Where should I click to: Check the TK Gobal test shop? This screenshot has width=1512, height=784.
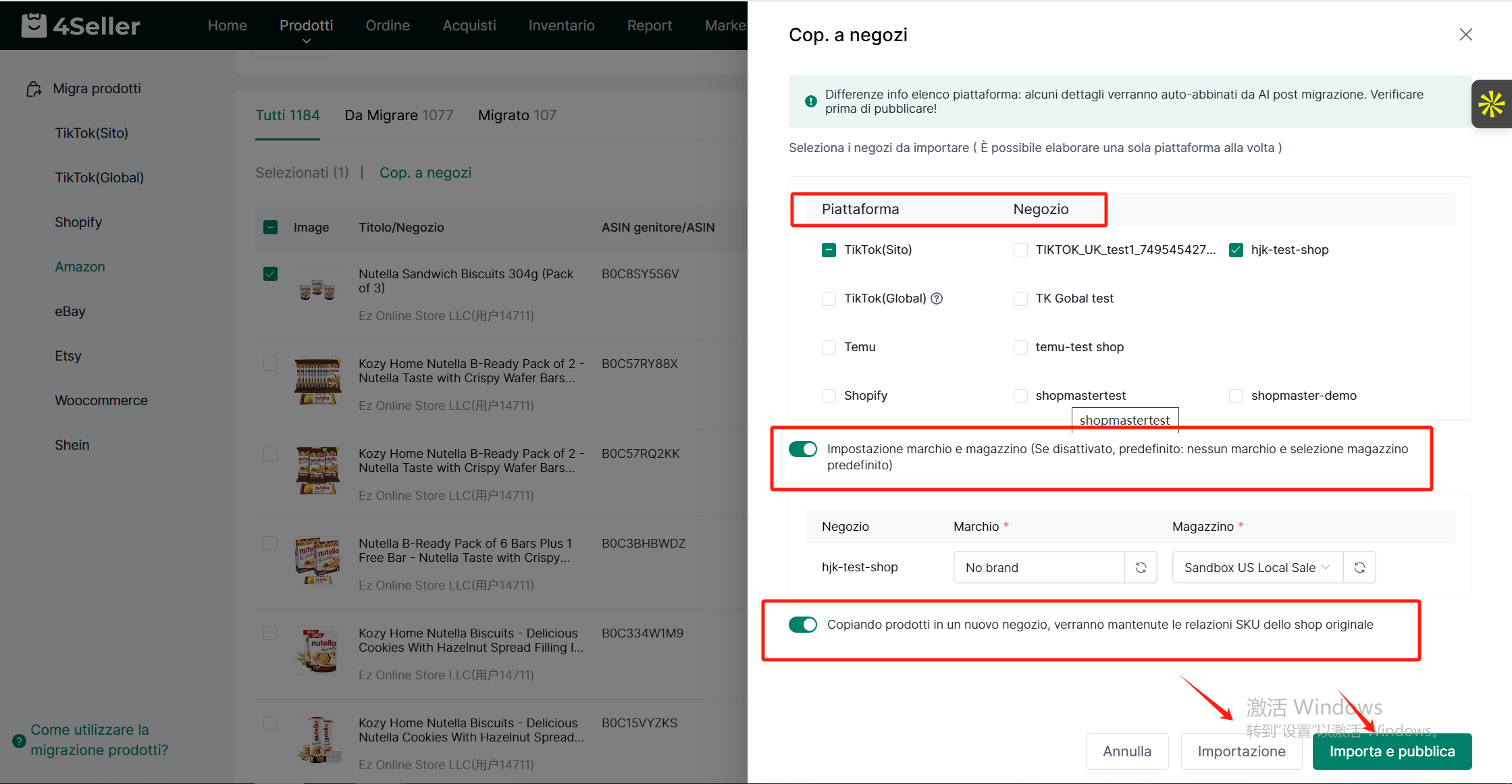[1020, 298]
